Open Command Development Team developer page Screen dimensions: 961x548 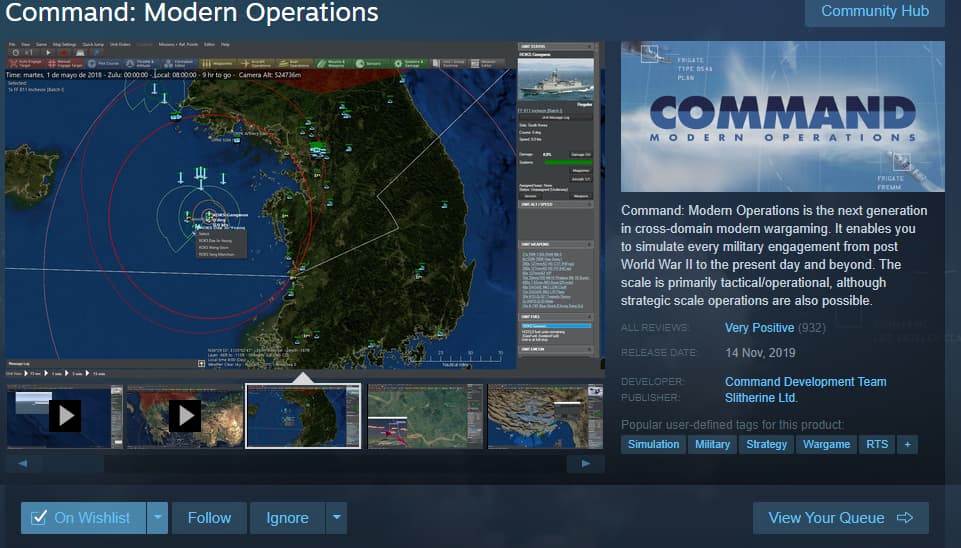point(805,382)
